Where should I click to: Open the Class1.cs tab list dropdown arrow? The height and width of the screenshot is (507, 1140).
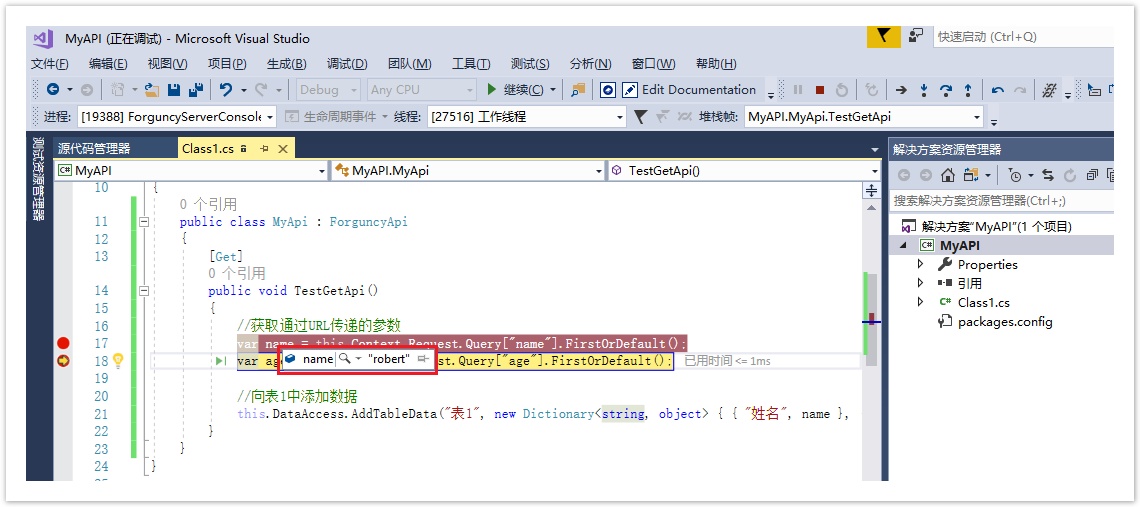(874, 150)
